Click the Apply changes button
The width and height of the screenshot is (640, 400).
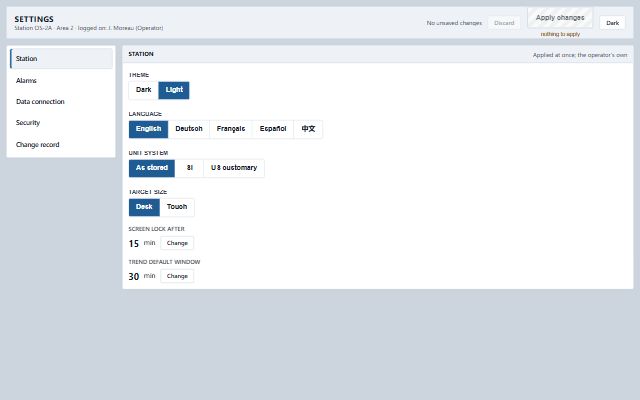click(x=560, y=18)
